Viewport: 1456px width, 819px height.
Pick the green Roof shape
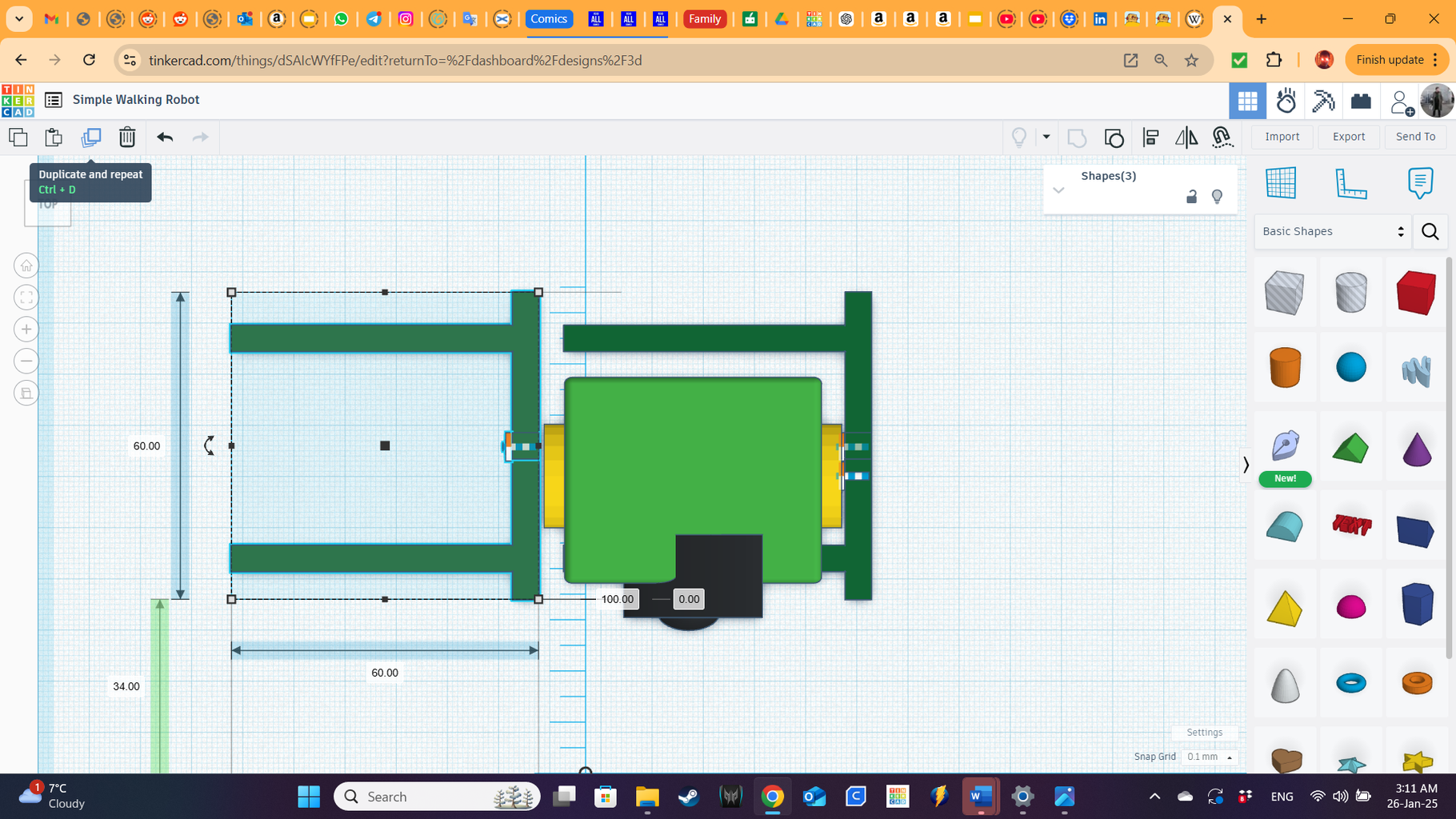1351,448
